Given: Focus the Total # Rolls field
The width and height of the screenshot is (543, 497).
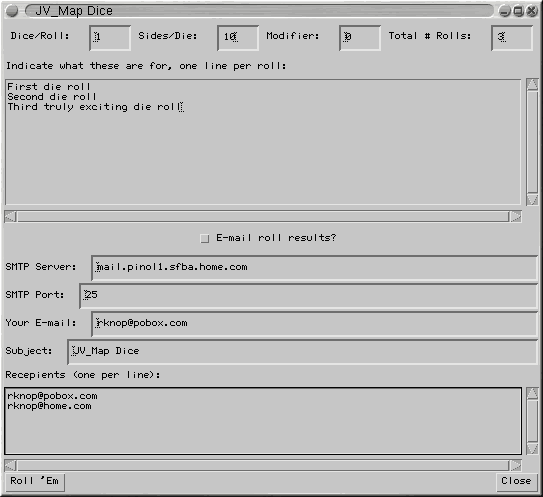Looking at the screenshot, I should 512,37.
